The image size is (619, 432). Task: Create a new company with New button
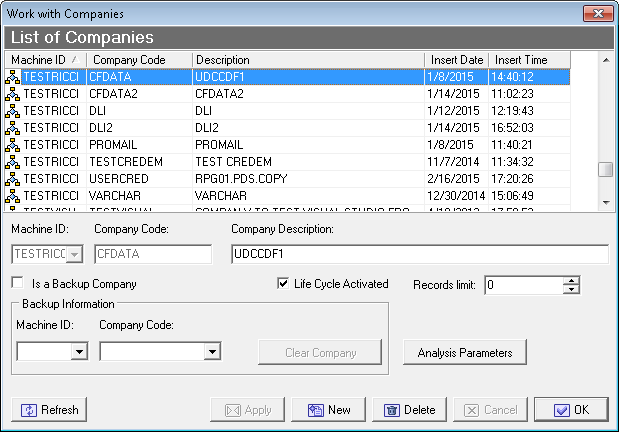(329, 410)
